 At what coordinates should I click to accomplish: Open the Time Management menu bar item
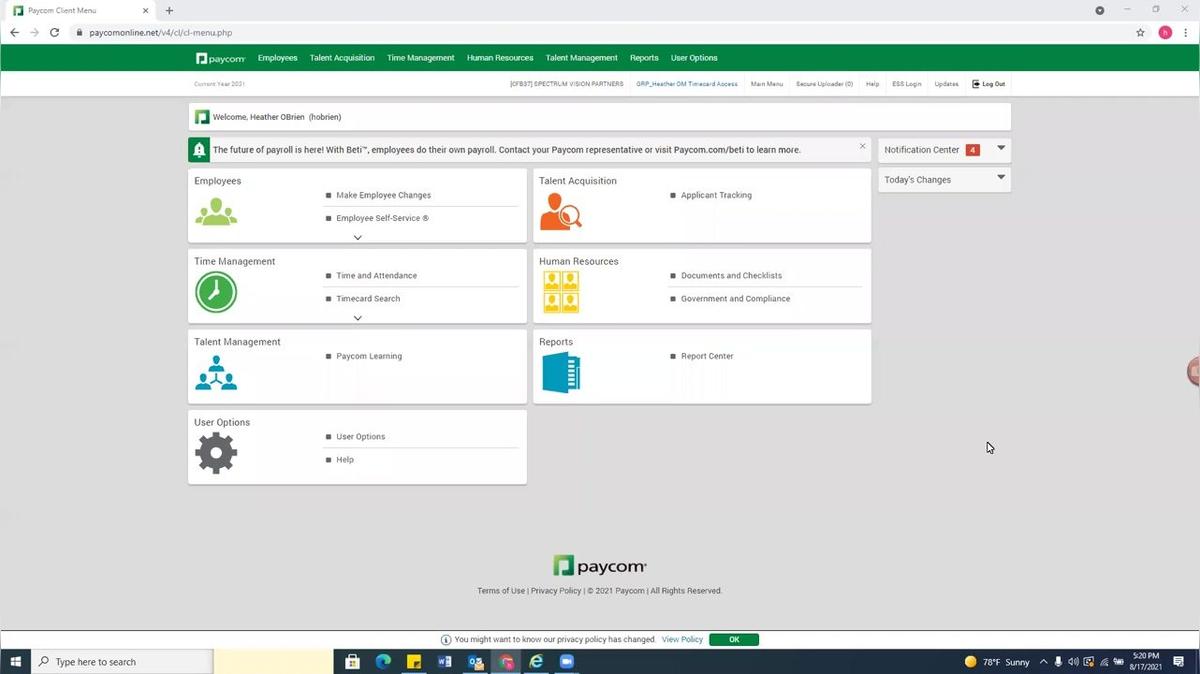click(x=419, y=58)
